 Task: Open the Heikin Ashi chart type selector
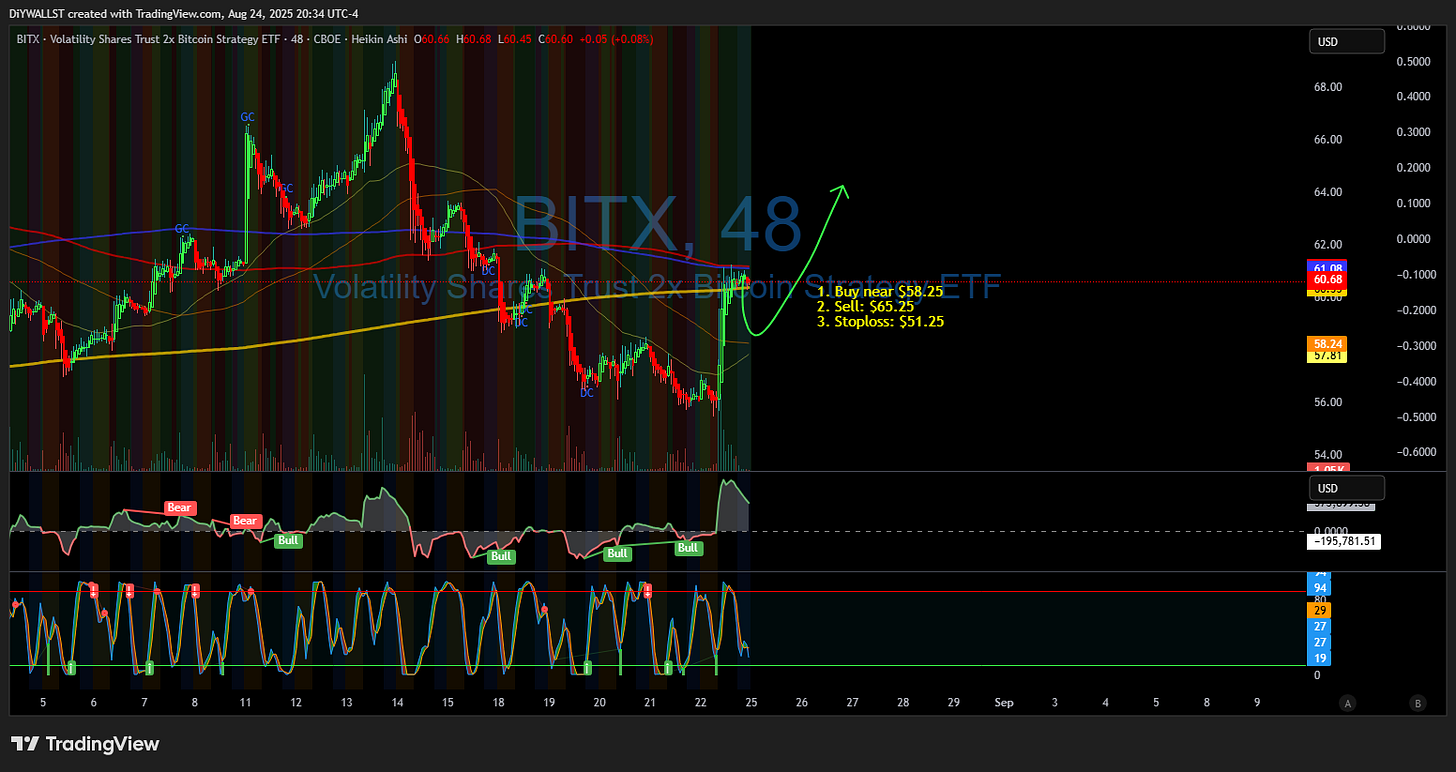point(379,39)
